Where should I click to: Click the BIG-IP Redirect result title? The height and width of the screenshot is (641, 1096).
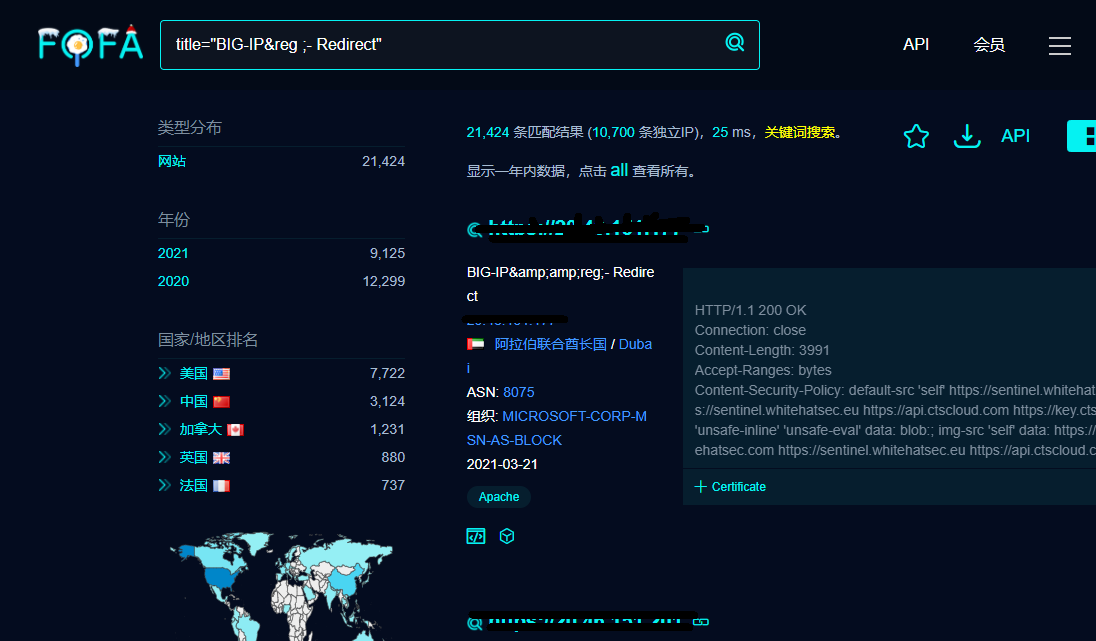coord(561,284)
